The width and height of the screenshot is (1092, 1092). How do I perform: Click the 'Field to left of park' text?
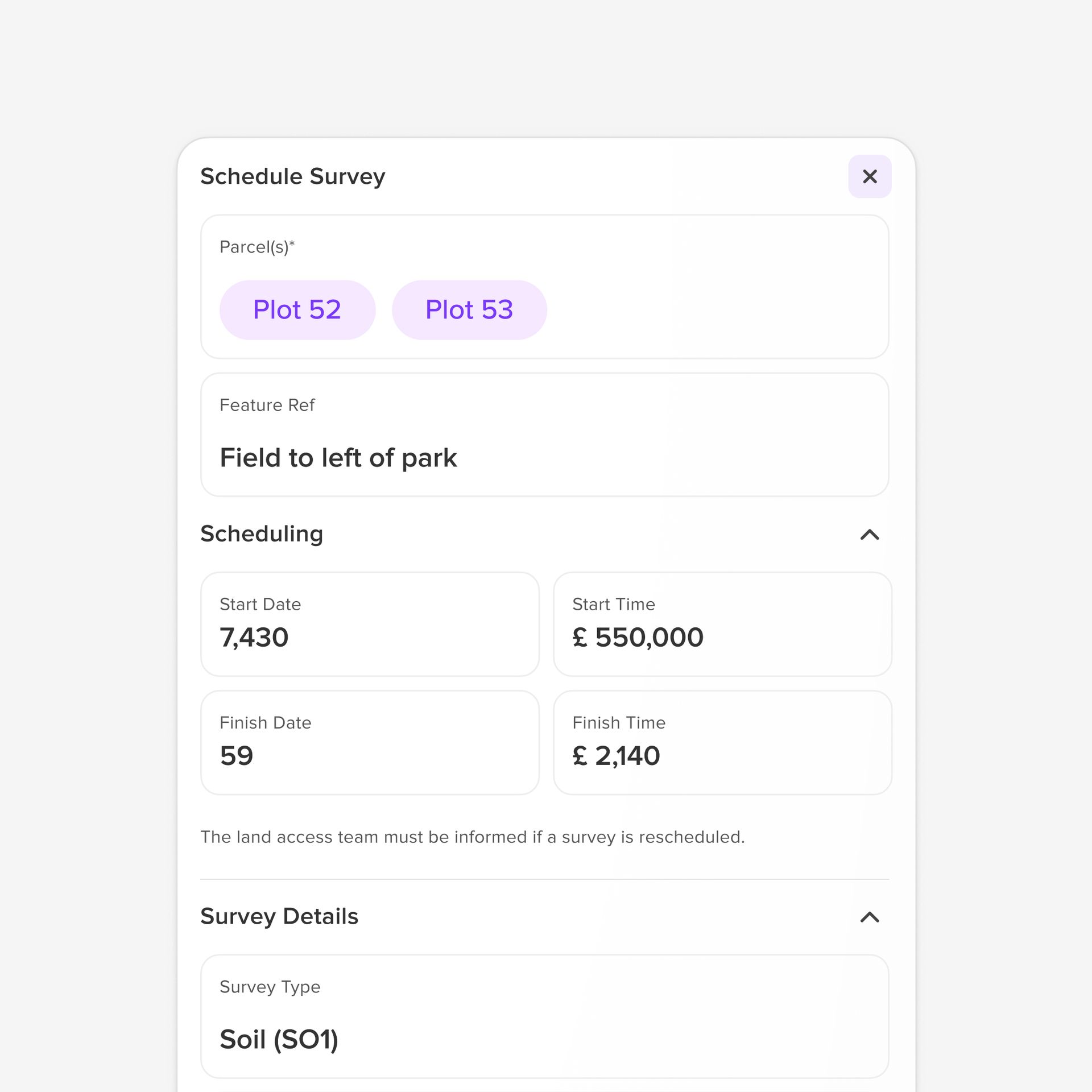(x=338, y=458)
